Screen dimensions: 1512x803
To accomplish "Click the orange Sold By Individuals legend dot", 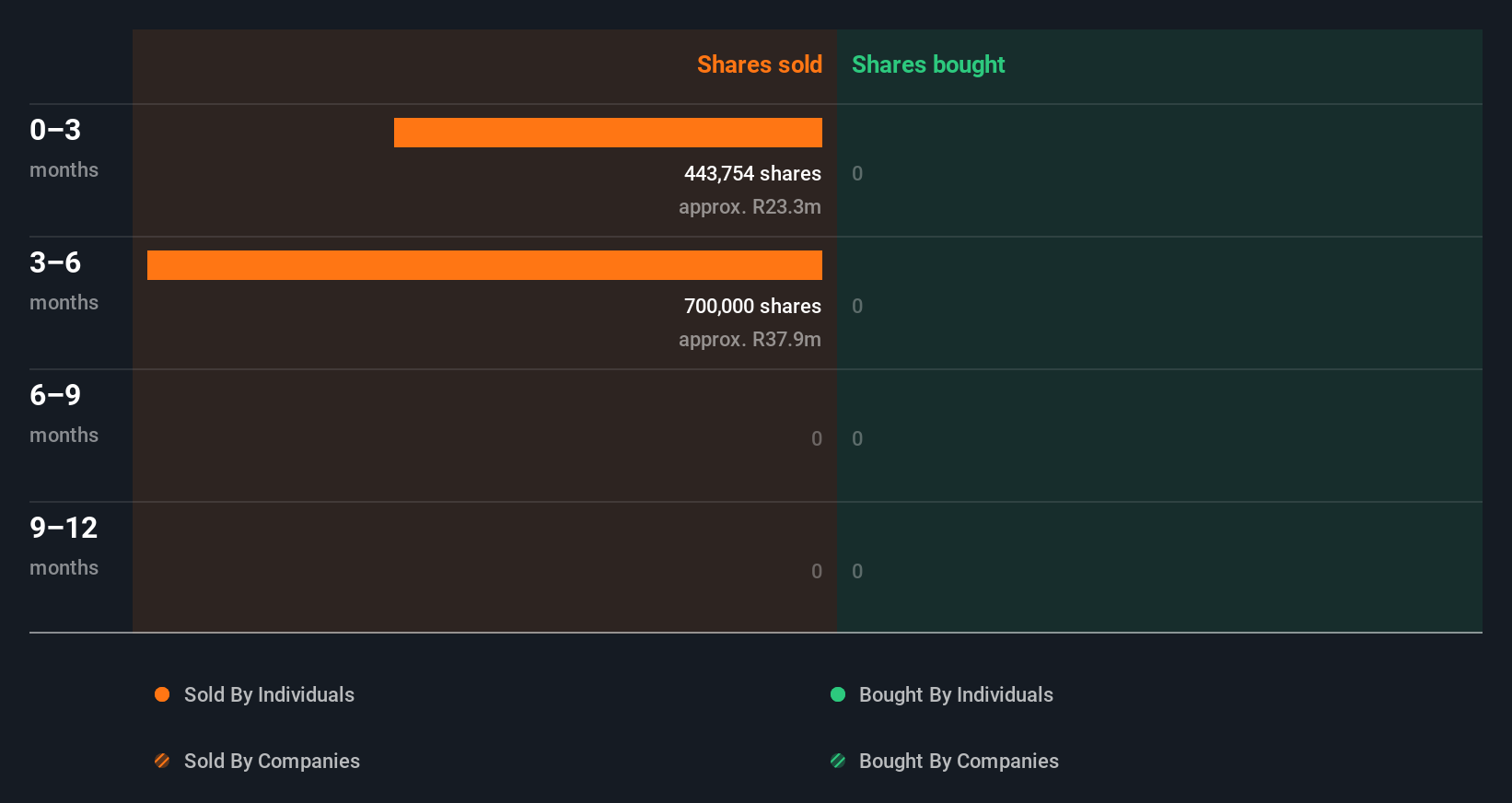I will coord(162,694).
